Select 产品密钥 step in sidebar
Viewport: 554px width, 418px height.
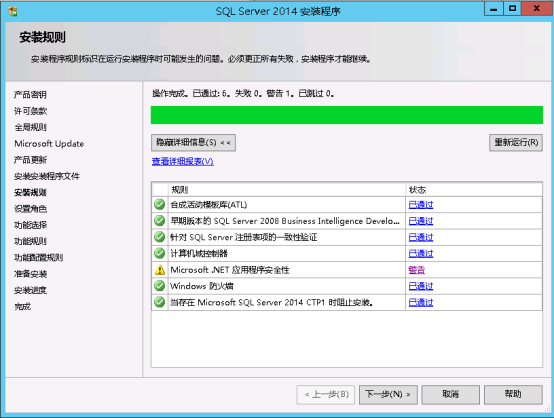point(30,95)
